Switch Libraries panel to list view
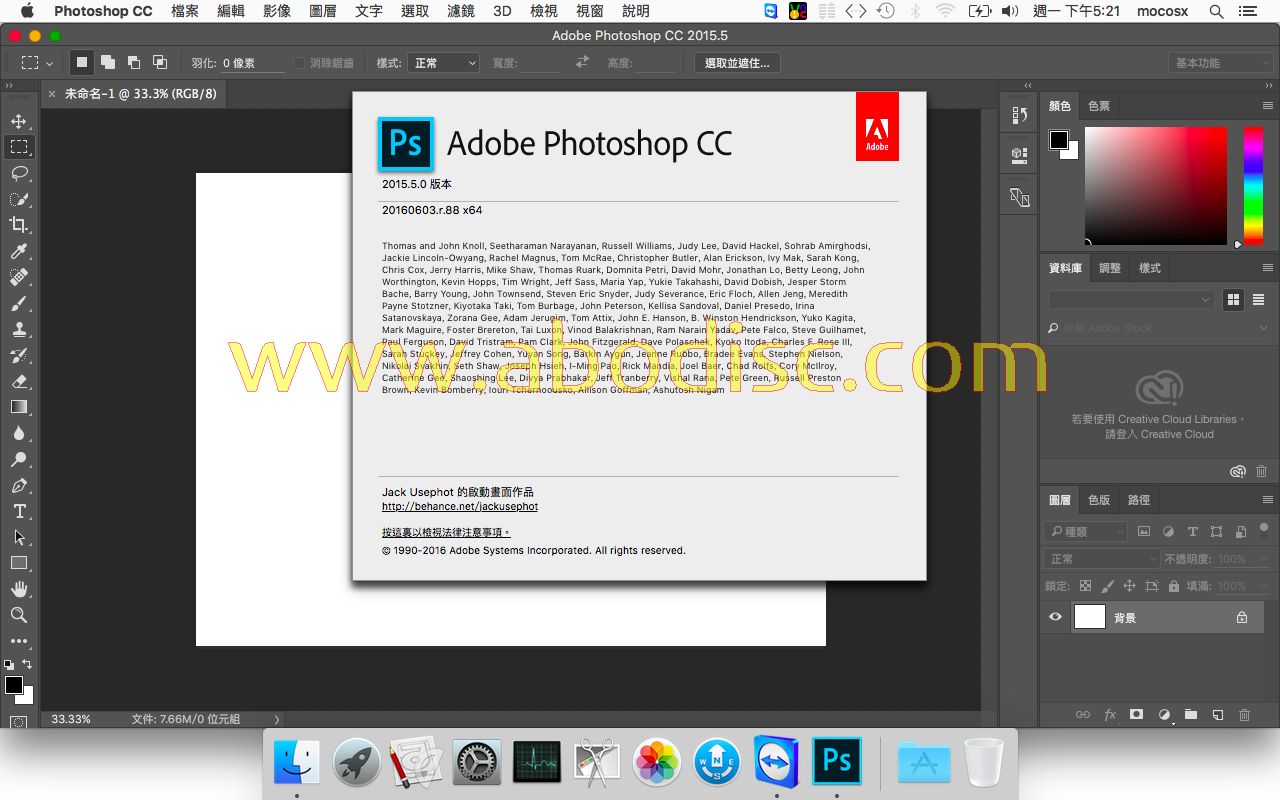1280x800 pixels. 1258,300
